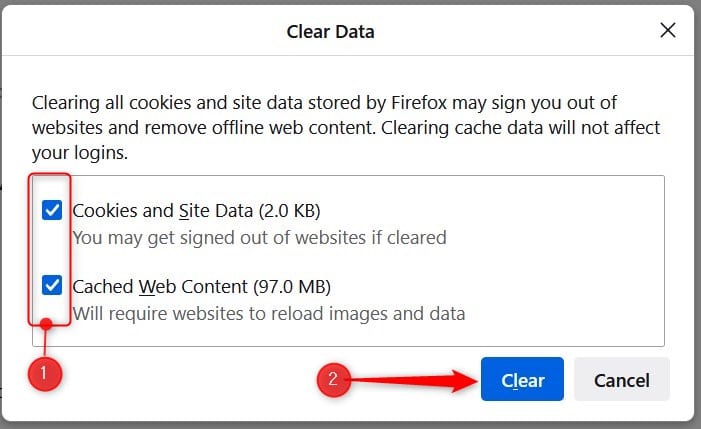
Task: Click the word Firefox in the warning text
Action: 419,103
